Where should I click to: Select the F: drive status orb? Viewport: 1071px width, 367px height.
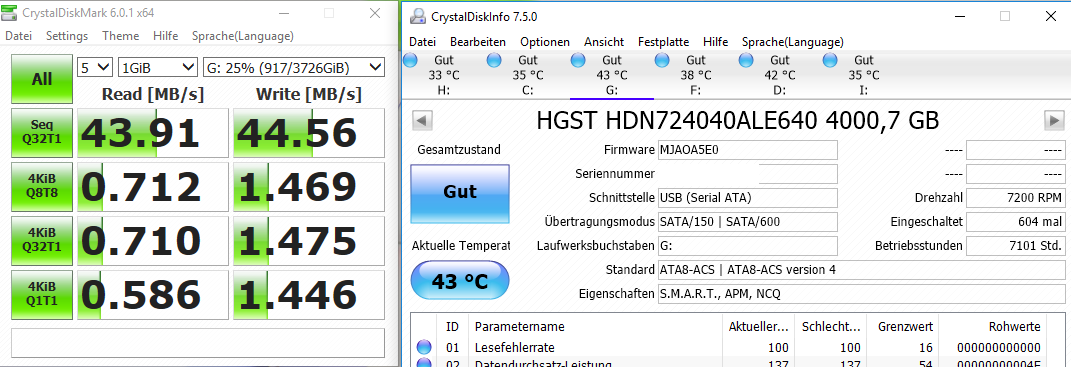click(663, 61)
